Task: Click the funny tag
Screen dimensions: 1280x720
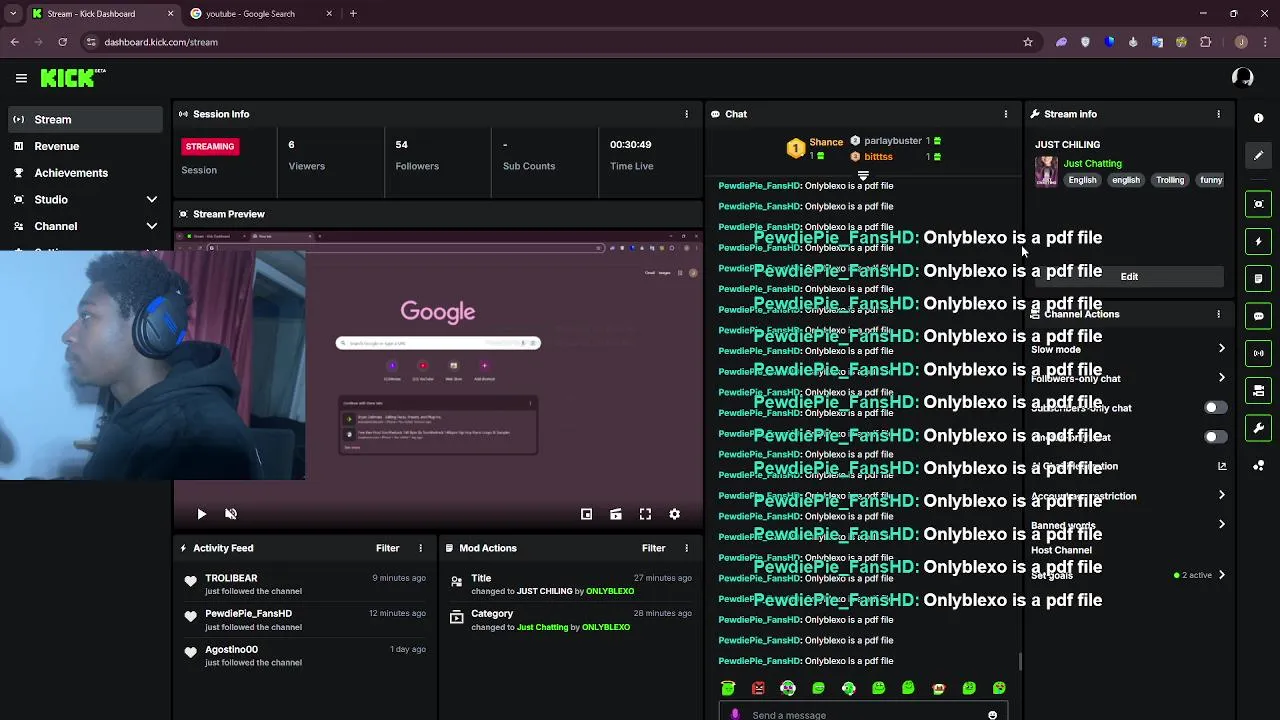Action: 1211,180
